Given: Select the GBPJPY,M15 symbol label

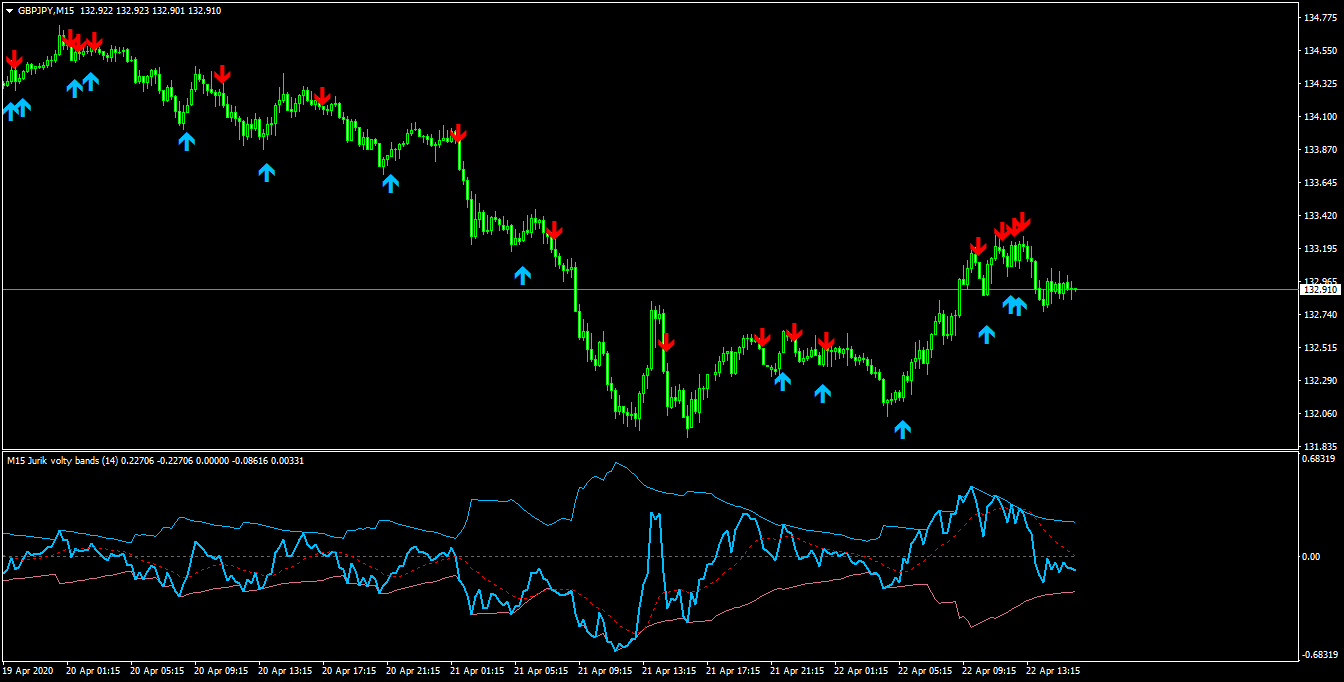Looking at the screenshot, I should (x=47, y=10).
